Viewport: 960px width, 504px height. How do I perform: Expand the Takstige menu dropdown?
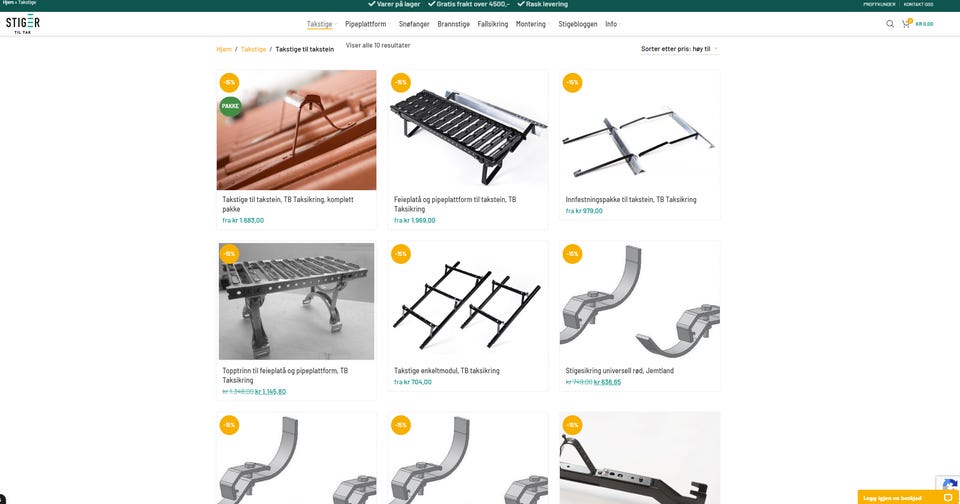pos(321,24)
